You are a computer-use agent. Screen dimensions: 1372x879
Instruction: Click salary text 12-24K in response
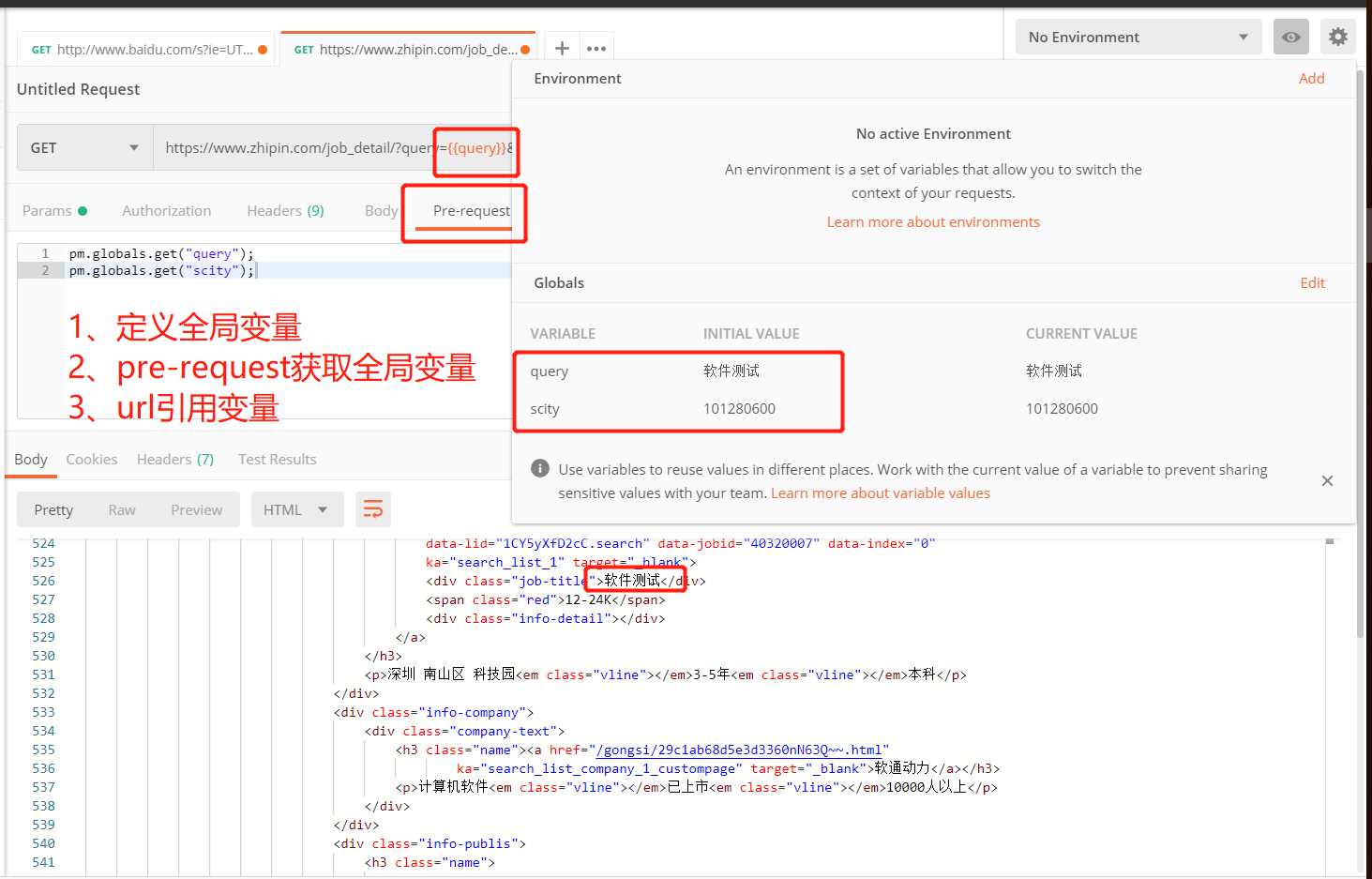[x=588, y=599]
